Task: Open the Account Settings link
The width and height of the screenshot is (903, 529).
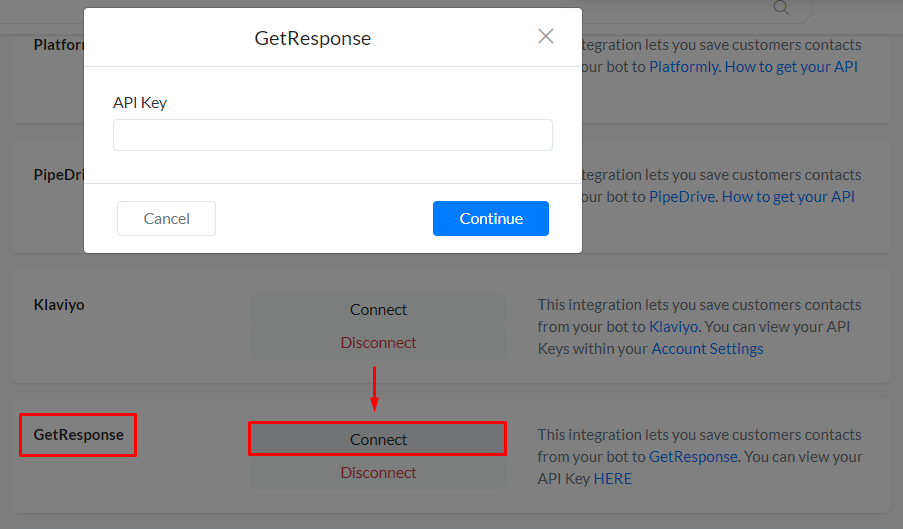Action: [x=707, y=349]
